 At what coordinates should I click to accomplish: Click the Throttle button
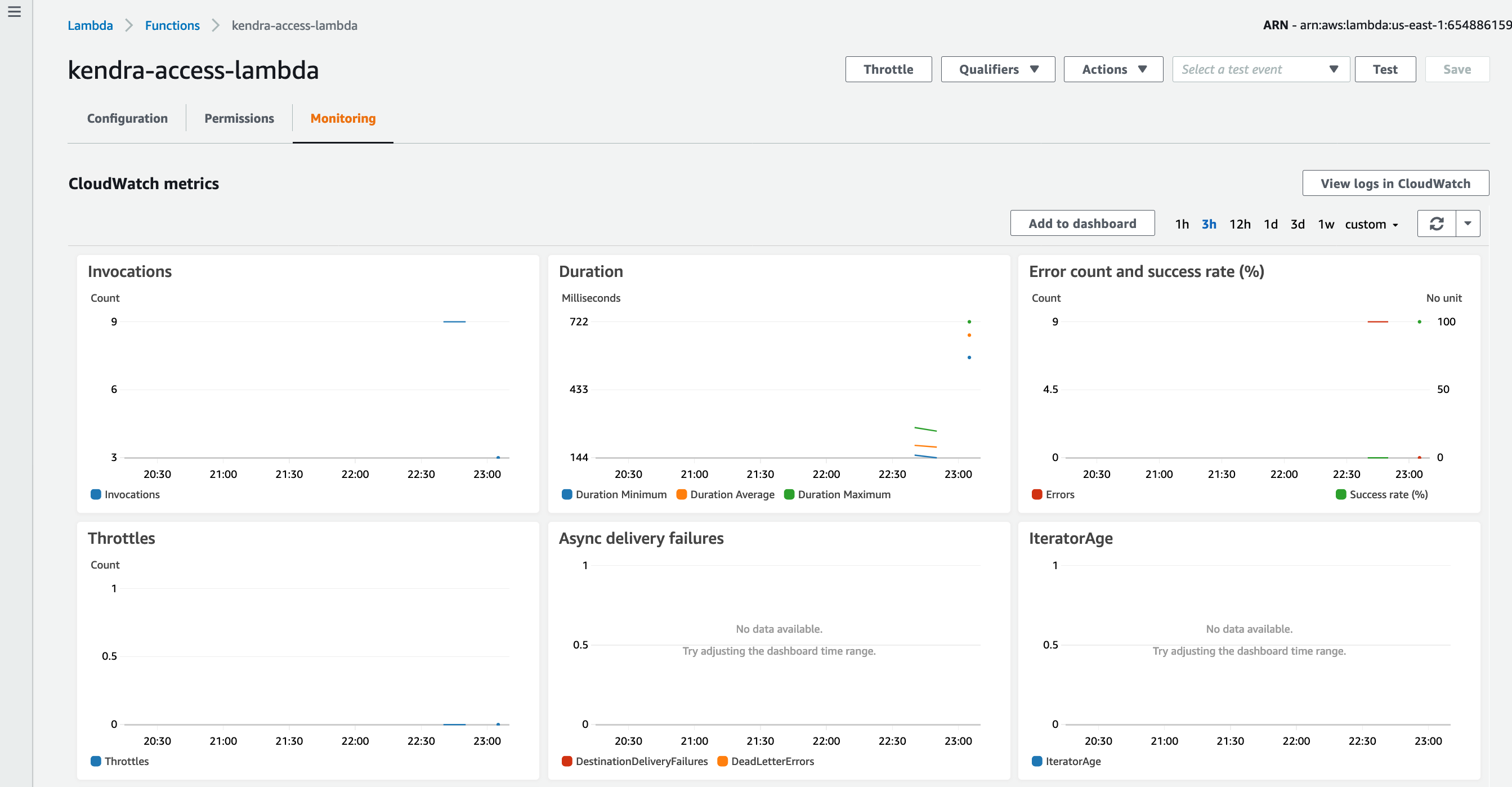[x=888, y=69]
